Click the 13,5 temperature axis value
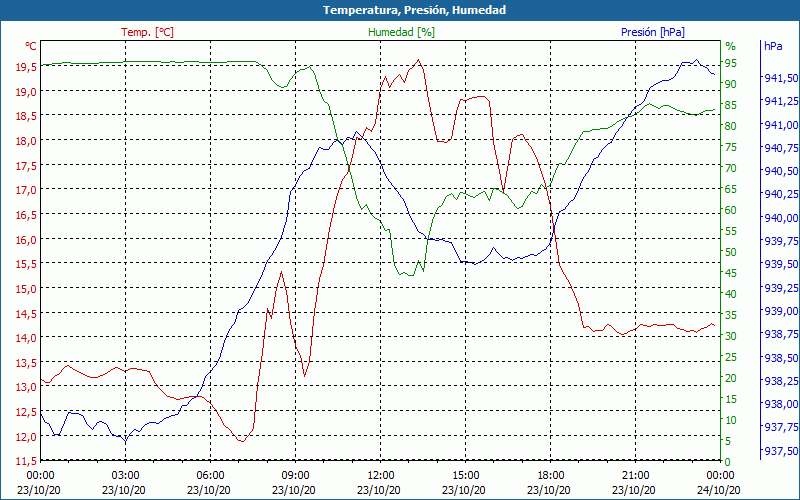Image resolution: width=800 pixels, height=500 pixels. click(x=26, y=363)
